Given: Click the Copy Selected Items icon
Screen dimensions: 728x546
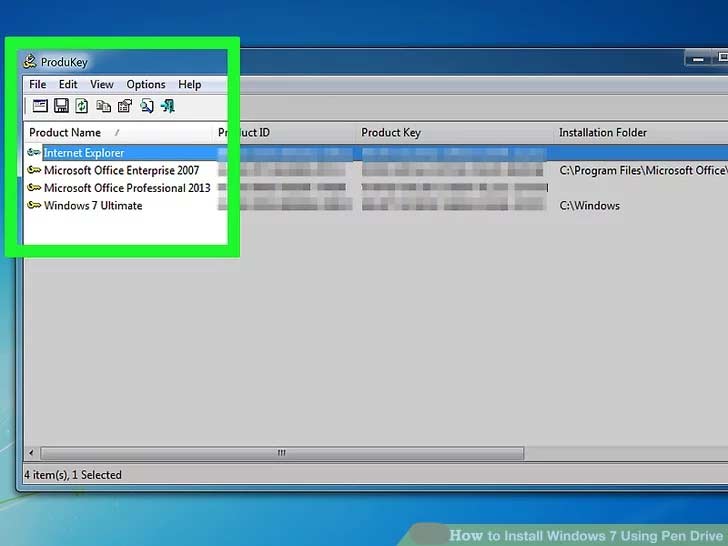Looking at the screenshot, I should pyautogui.click(x=103, y=106).
